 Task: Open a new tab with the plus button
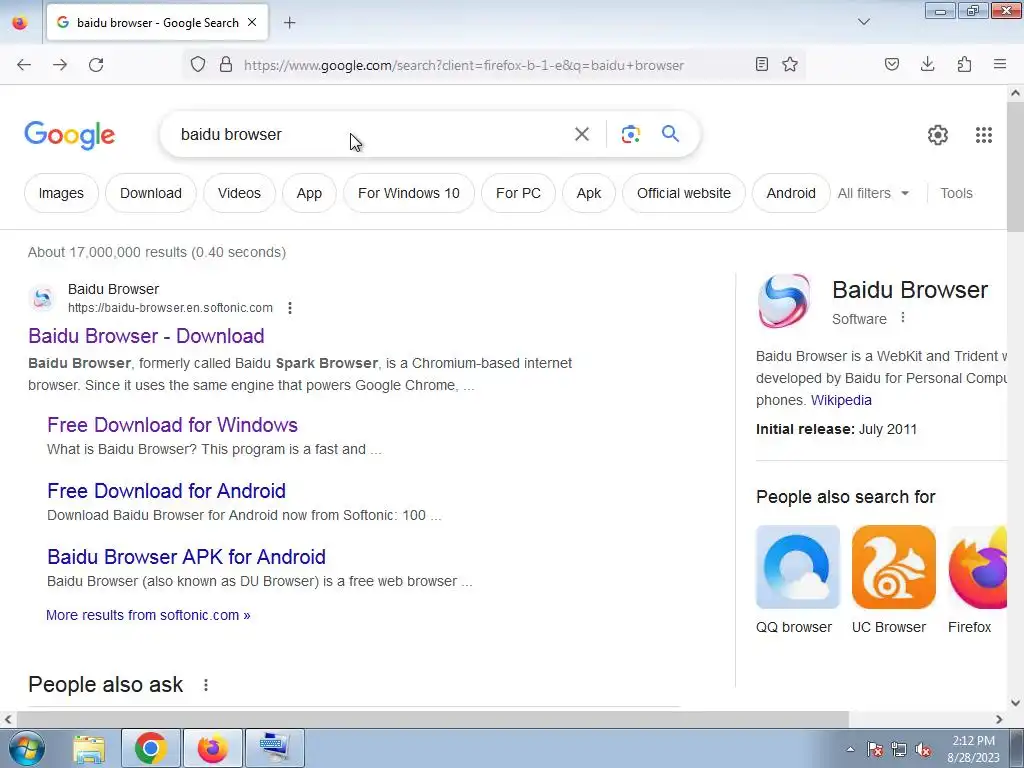(289, 23)
